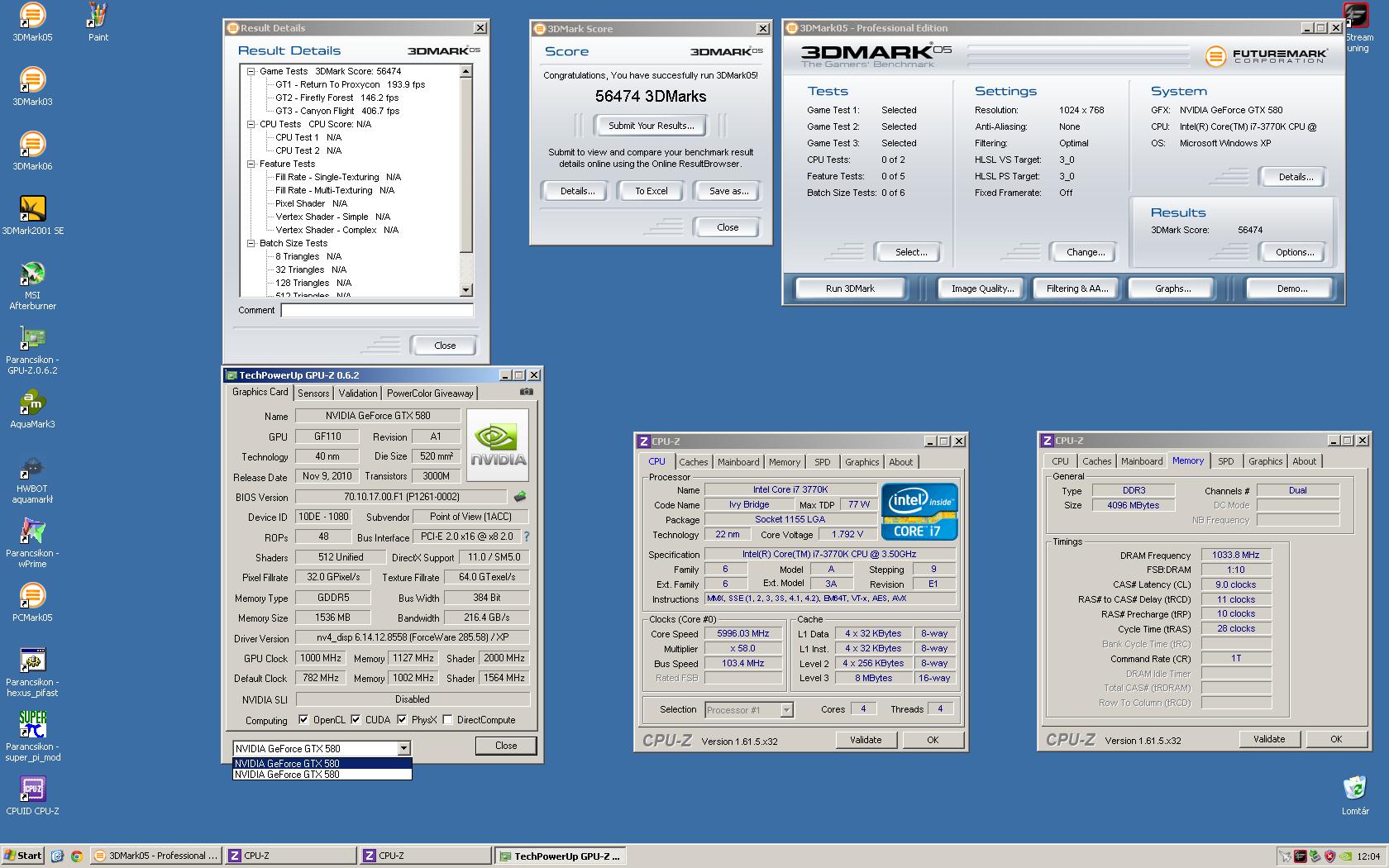This screenshot has width=1389, height=868.
Task: Open Chrome from the quick launch bar
Action: 76,856
